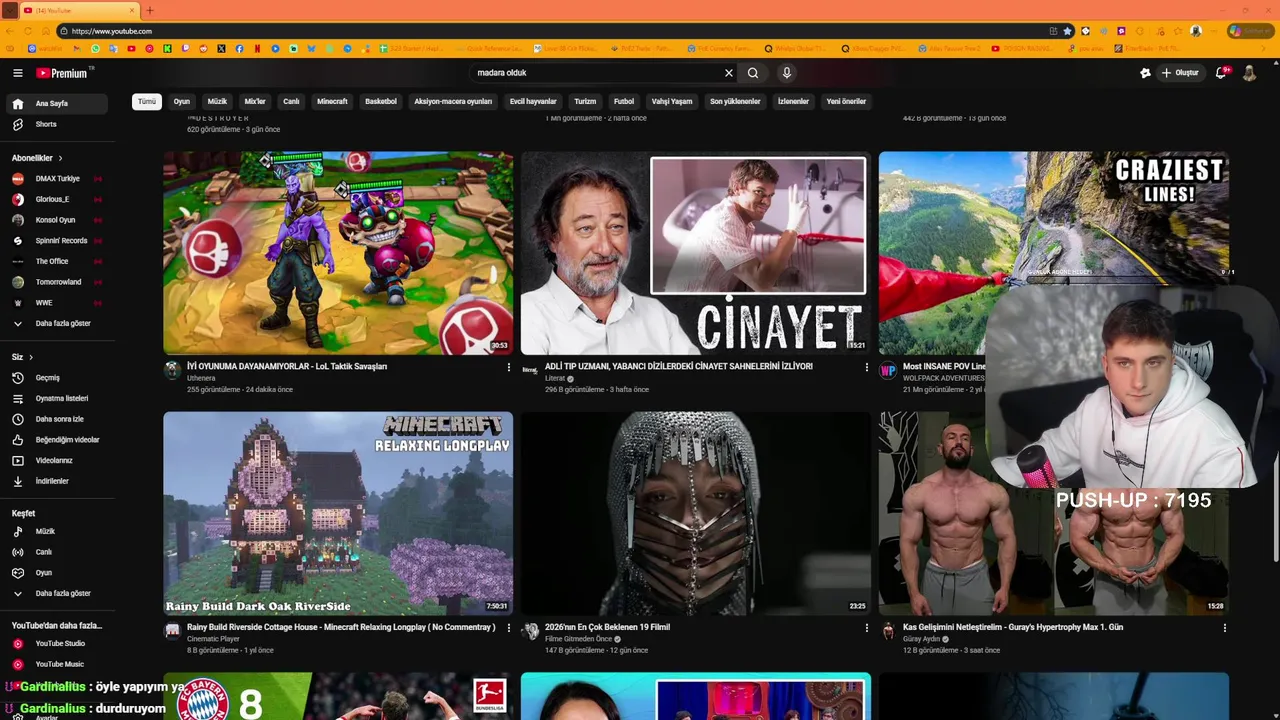
Task: Open Oynatma listeleri playlists
Action: click(58, 398)
